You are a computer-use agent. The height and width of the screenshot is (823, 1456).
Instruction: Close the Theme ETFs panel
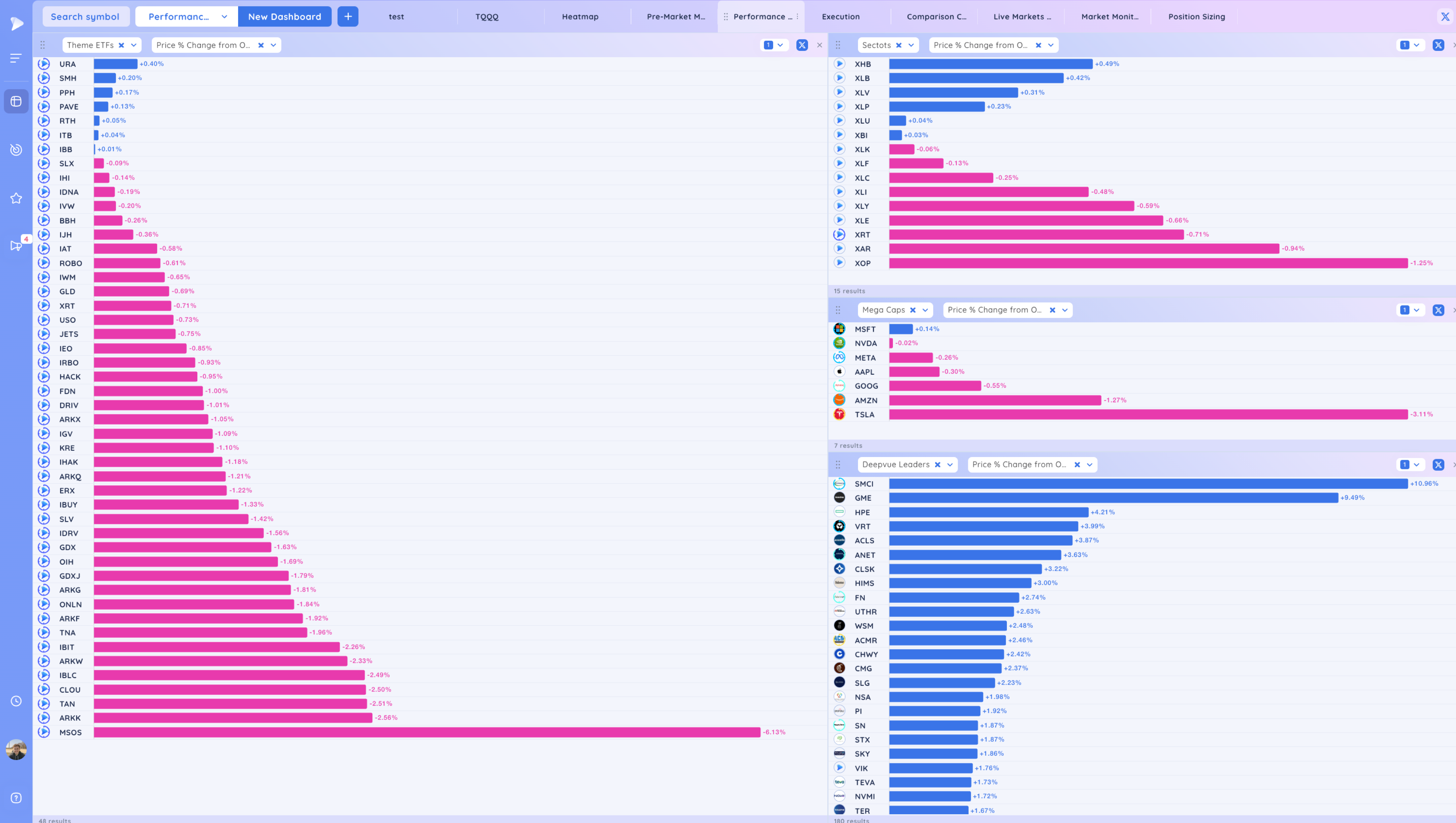[x=819, y=45]
